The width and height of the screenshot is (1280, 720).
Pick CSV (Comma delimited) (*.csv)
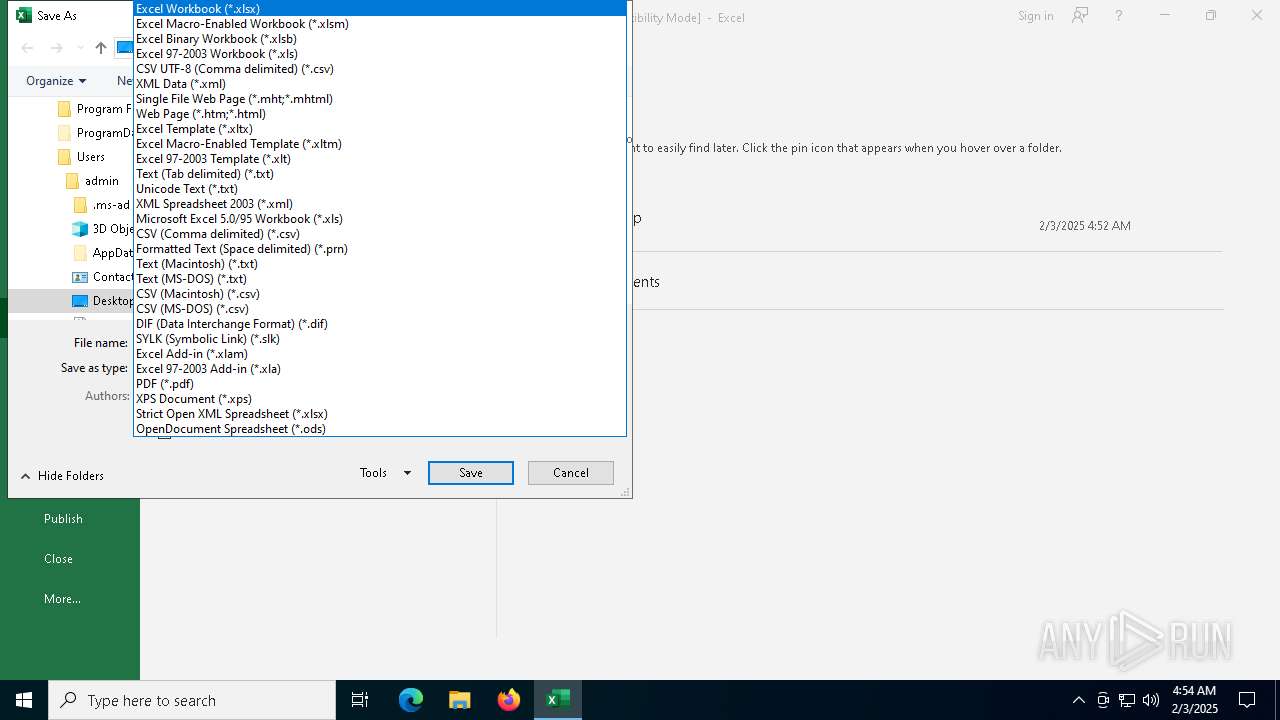point(380,234)
